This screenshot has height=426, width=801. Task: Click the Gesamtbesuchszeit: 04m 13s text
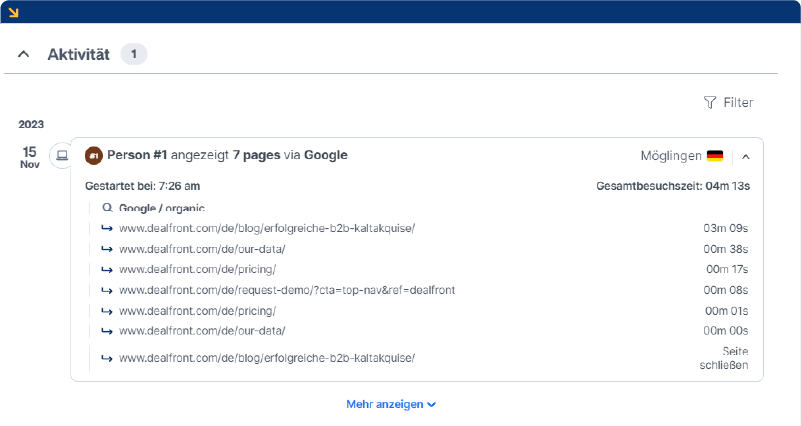pyautogui.click(x=673, y=186)
